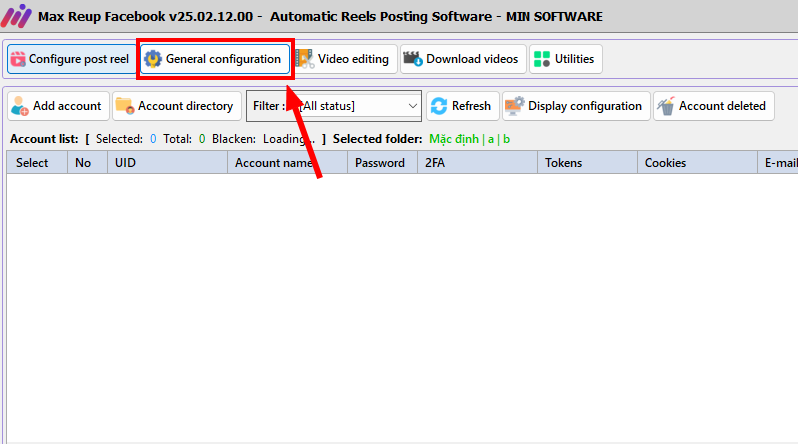
Task: Switch to the Video editing tab
Action: (x=346, y=59)
